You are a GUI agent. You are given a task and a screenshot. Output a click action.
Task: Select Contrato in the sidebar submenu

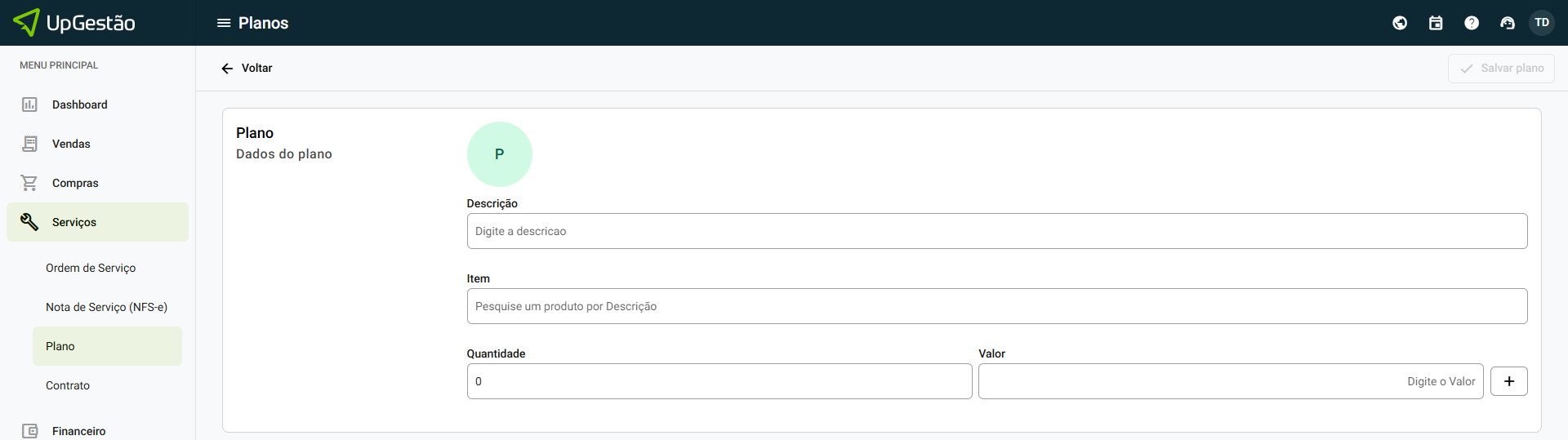click(x=68, y=385)
